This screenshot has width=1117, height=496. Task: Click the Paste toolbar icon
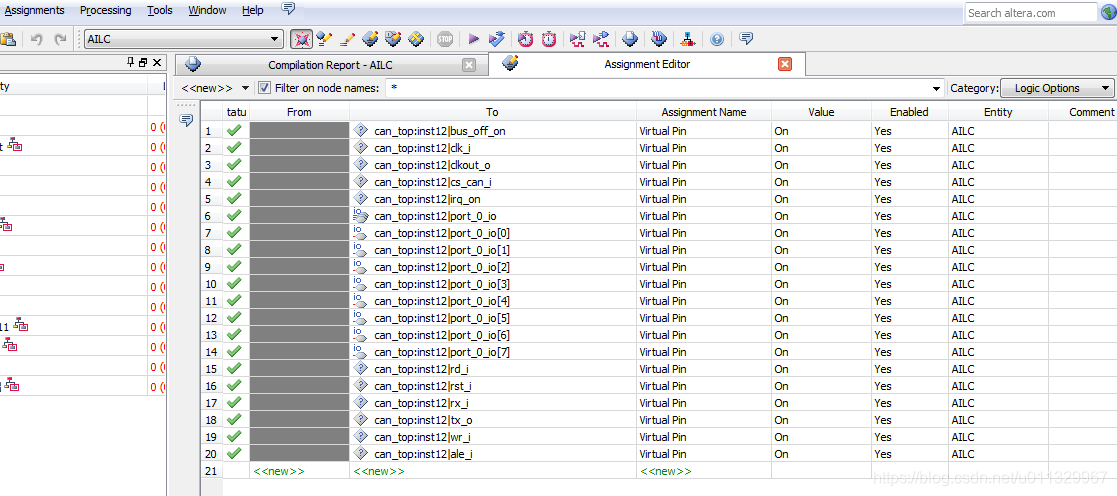(x=7, y=39)
